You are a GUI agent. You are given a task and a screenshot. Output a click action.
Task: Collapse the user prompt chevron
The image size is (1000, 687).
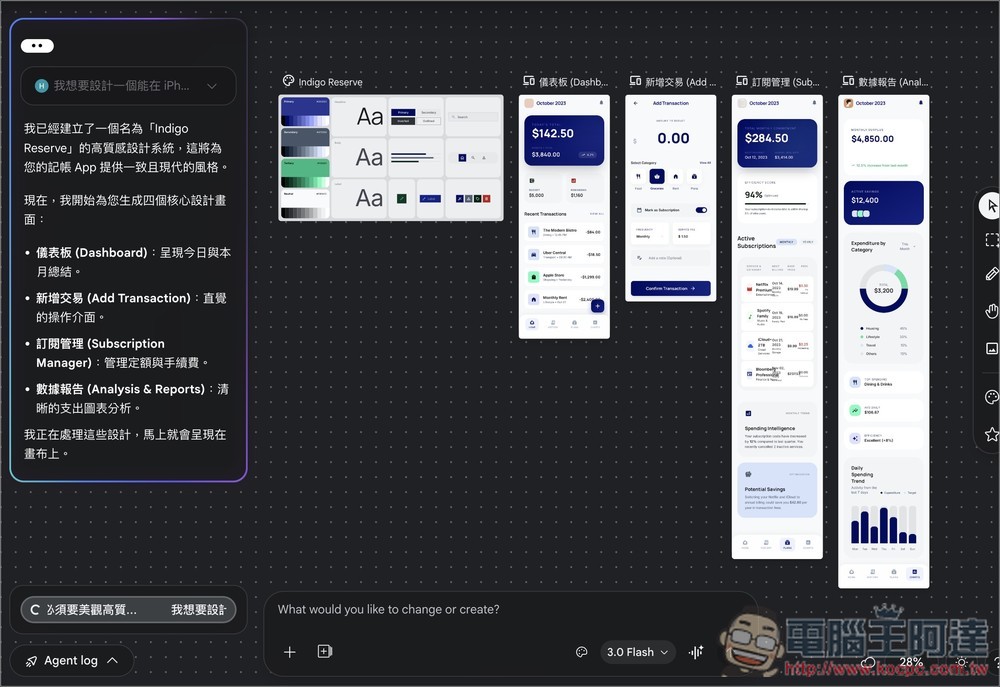click(x=212, y=86)
